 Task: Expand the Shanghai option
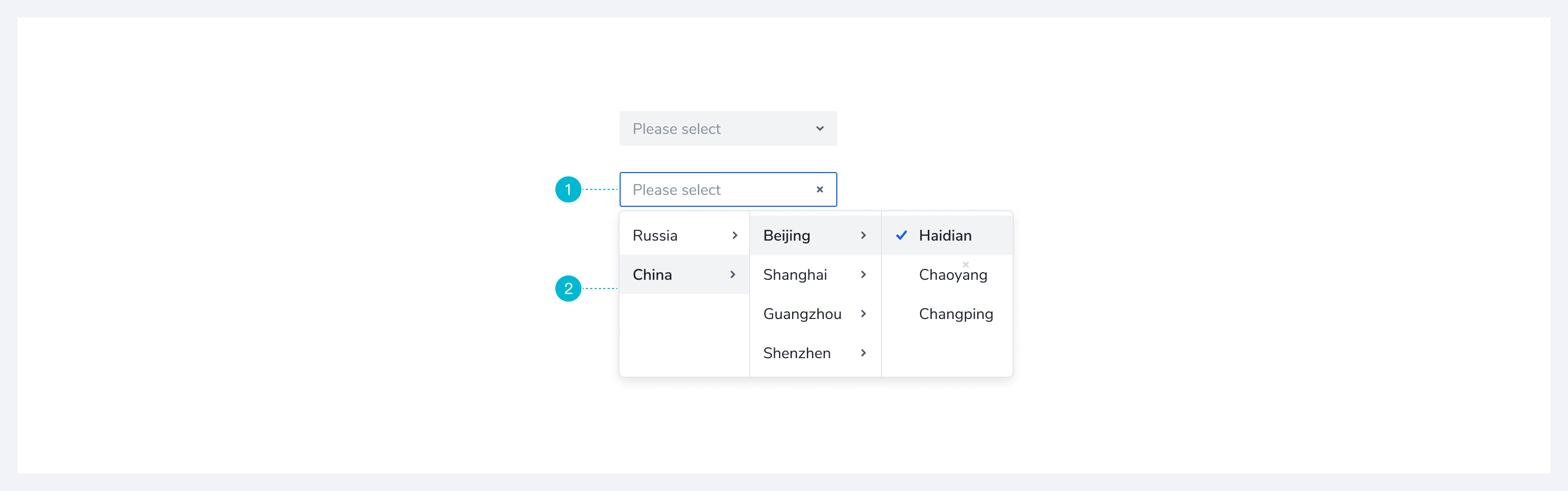pos(795,274)
